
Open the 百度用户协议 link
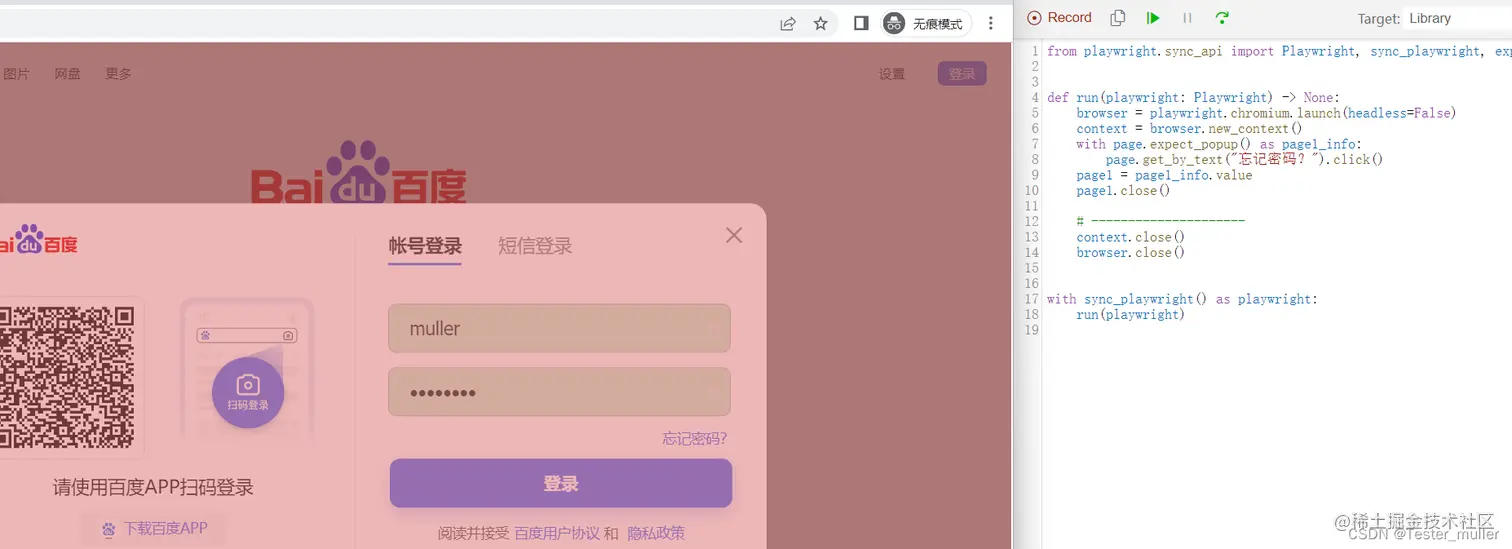(557, 534)
